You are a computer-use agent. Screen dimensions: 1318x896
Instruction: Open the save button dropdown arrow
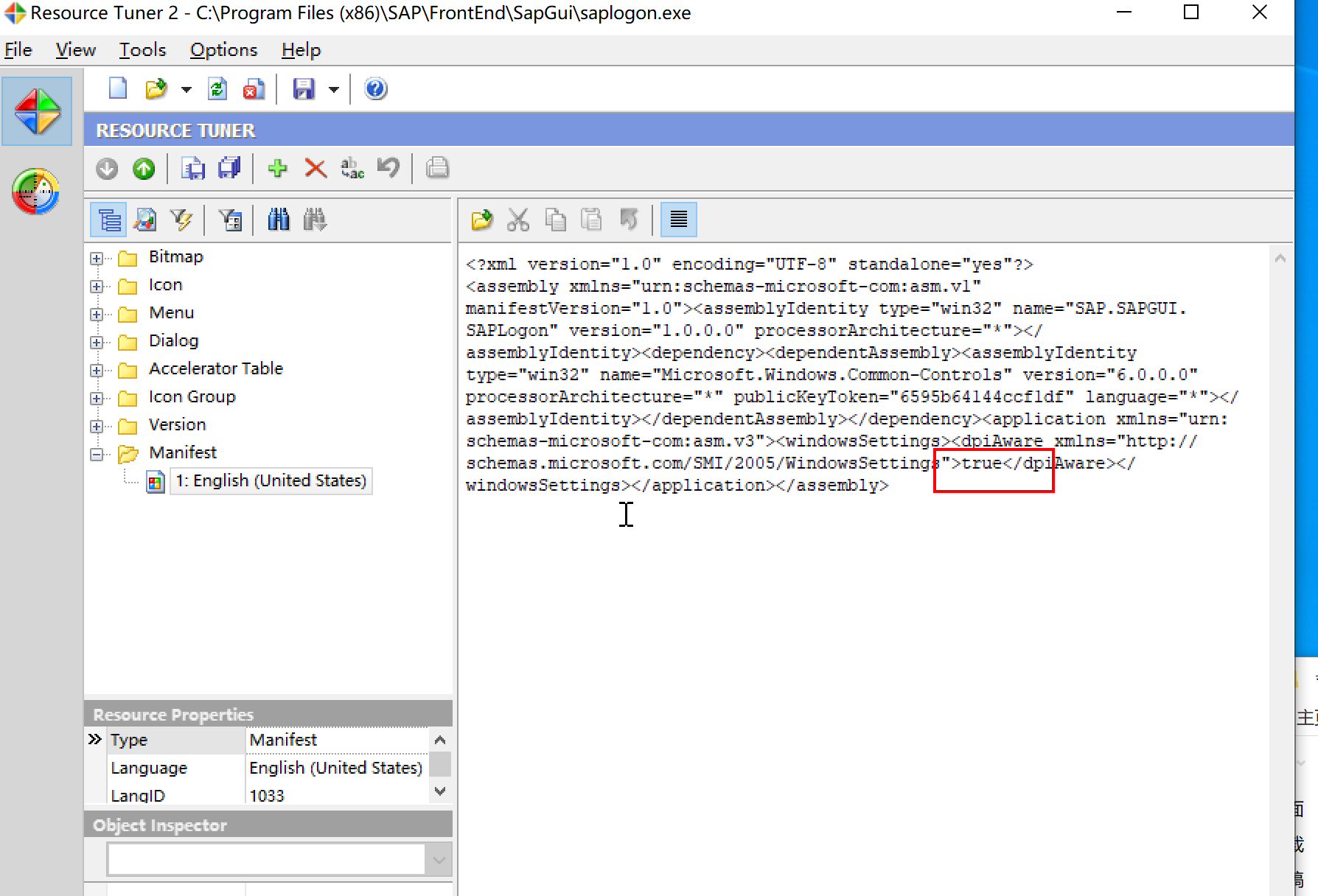pos(334,88)
